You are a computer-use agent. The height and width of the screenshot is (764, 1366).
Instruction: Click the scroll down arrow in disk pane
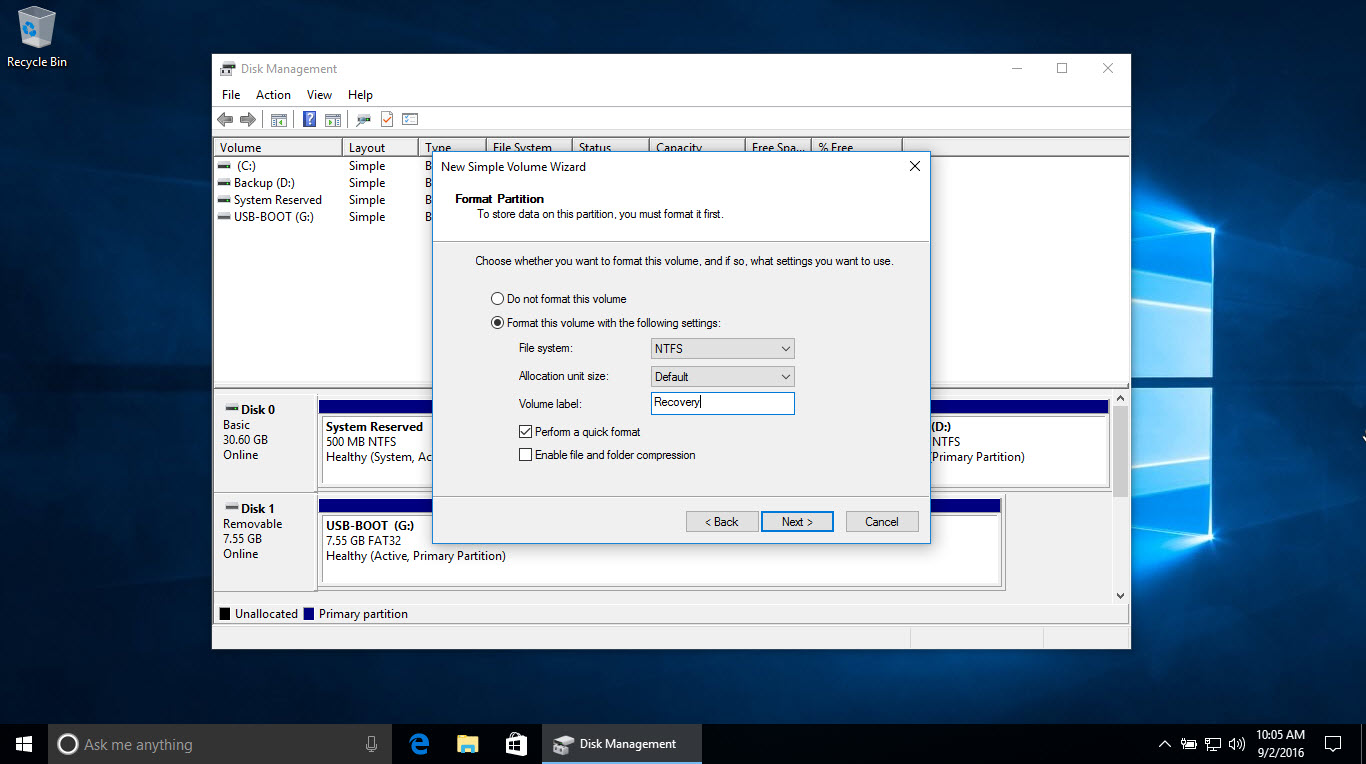tap(1121, 595)
